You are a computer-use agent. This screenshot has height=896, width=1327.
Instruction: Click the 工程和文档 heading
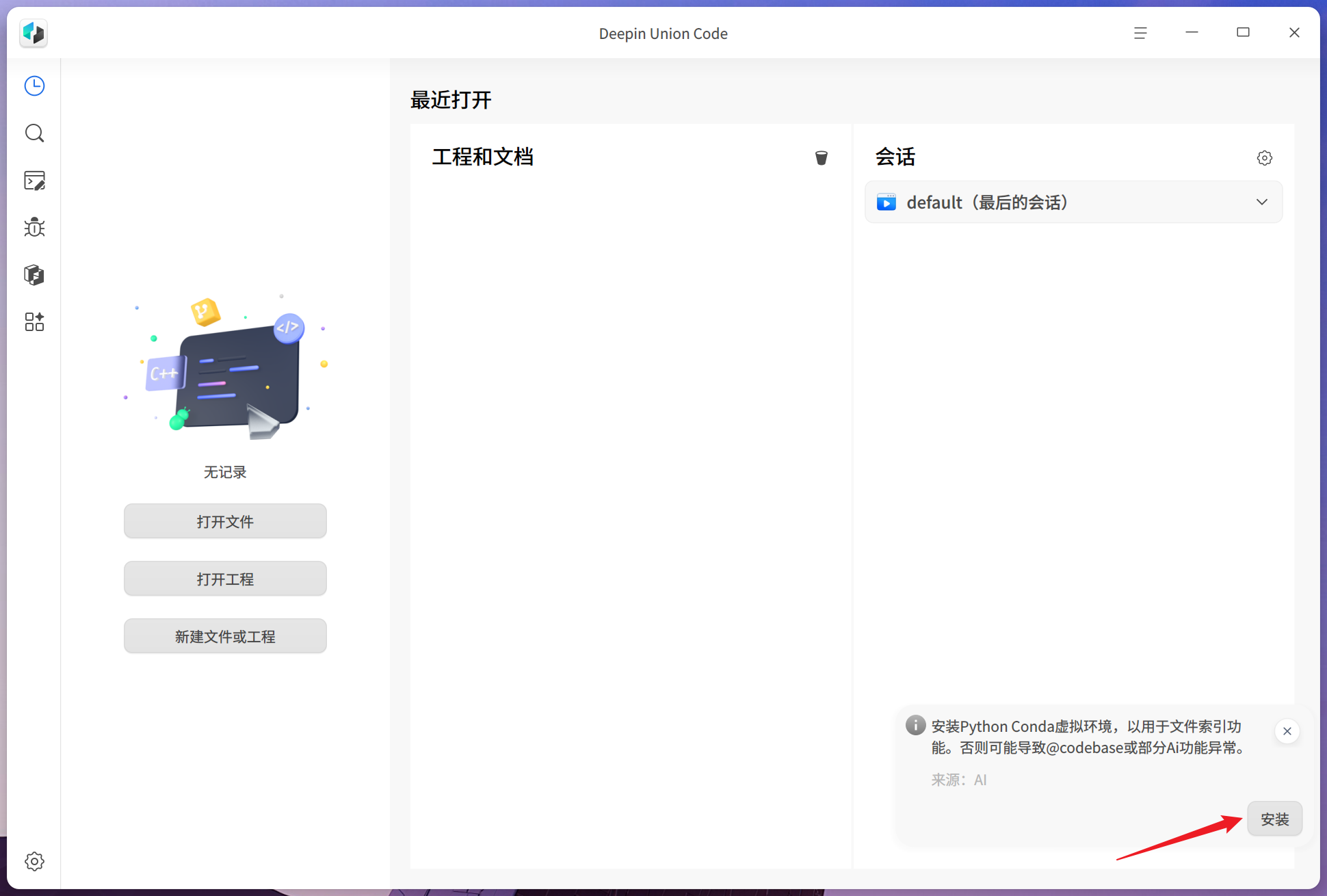(x=483, y=157)
